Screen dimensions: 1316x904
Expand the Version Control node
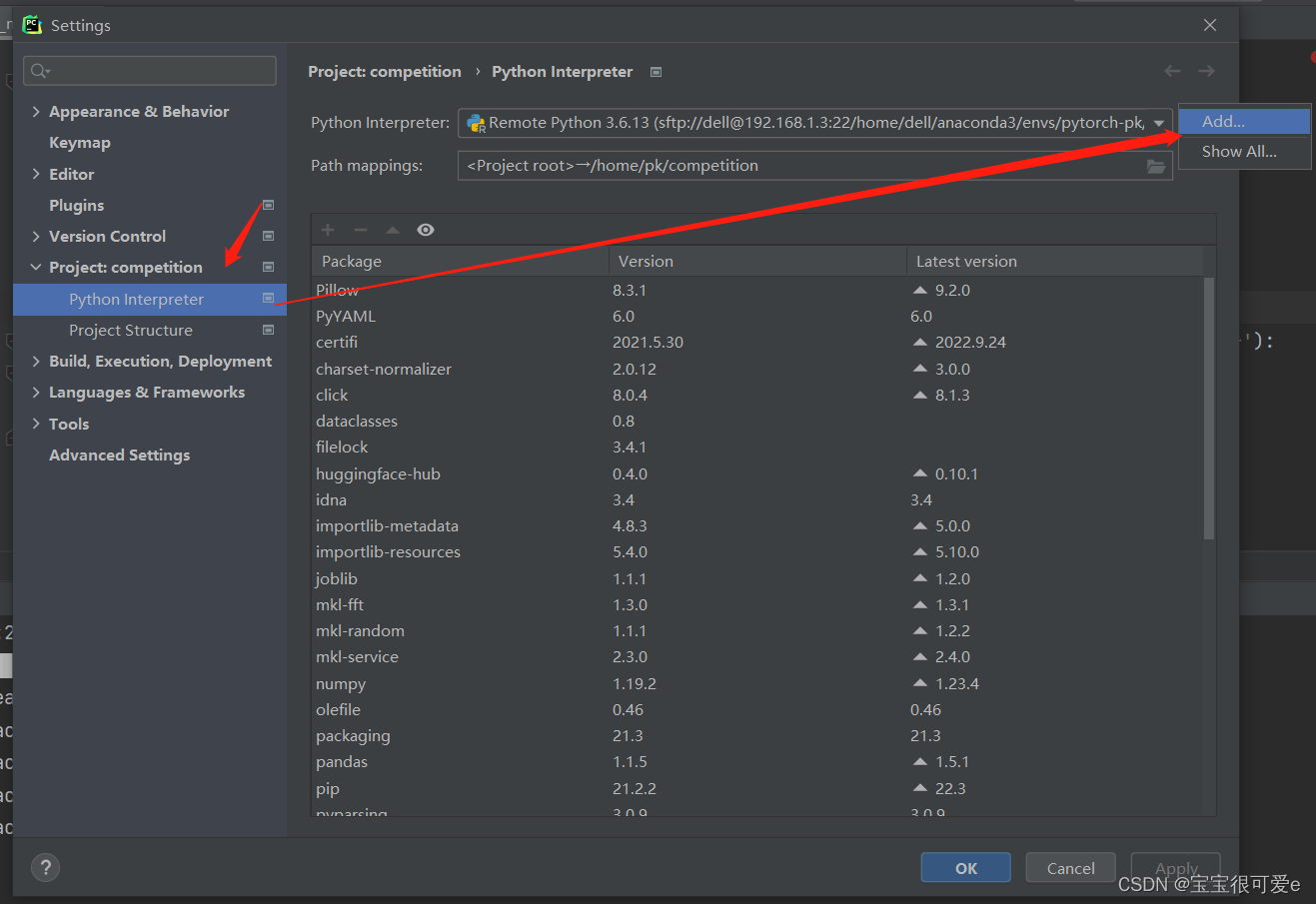coord(36,236)
